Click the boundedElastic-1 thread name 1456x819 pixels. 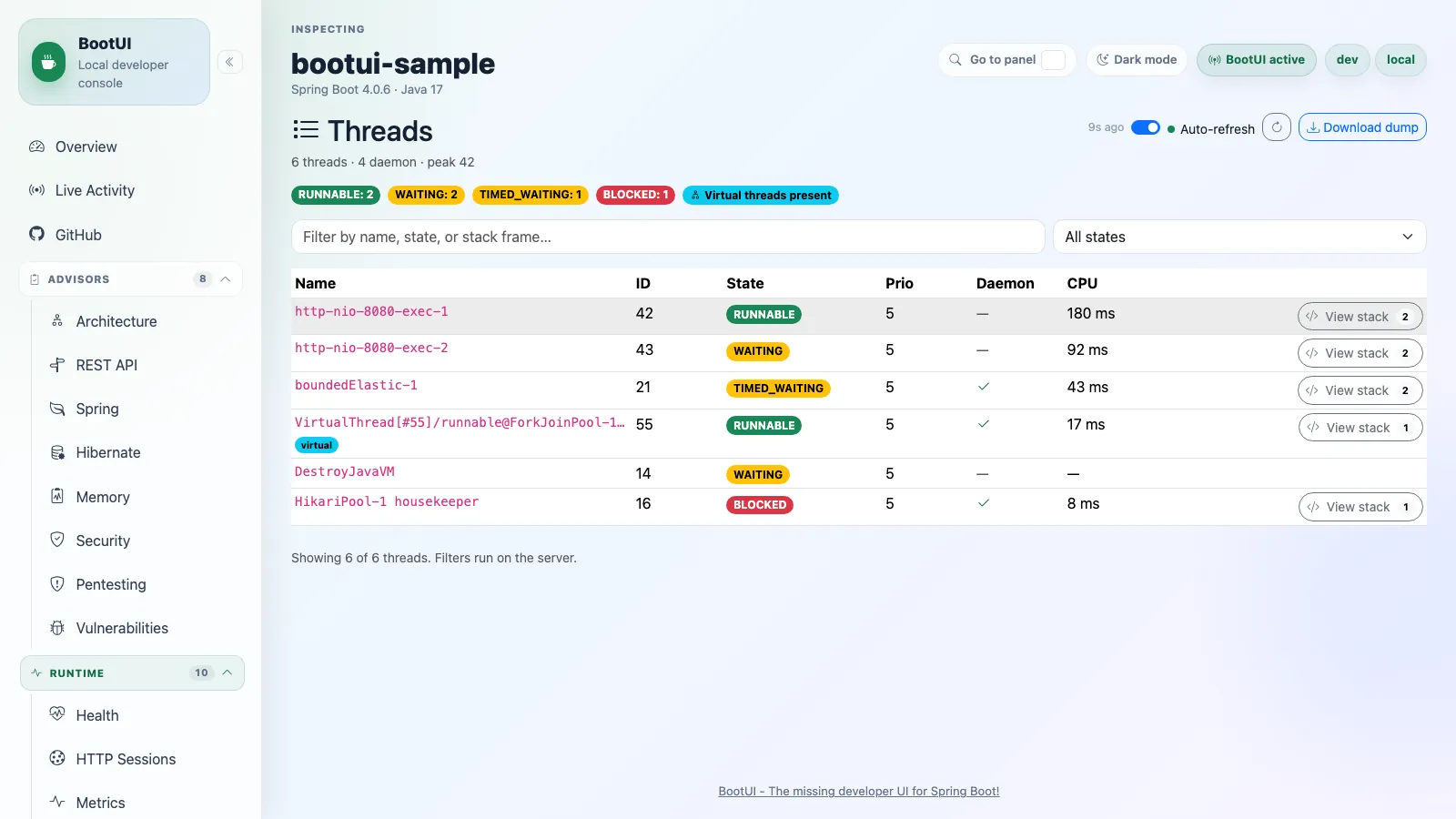point(356,385)
